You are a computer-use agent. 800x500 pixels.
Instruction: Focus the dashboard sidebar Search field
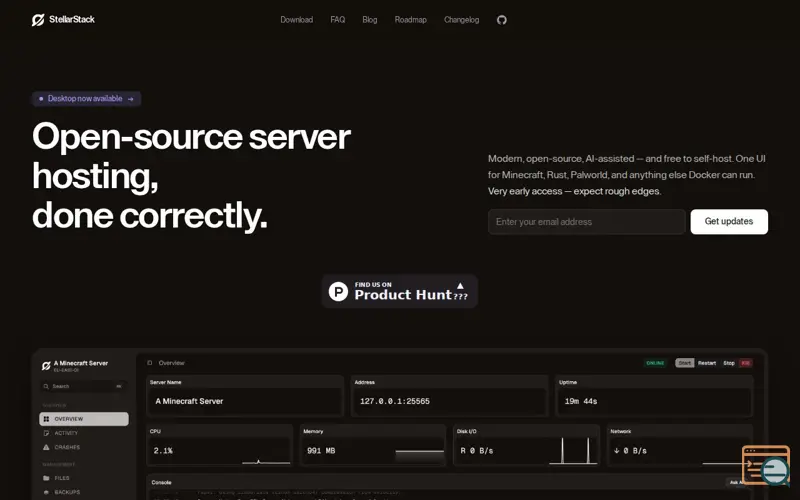[x=84, y=386]
